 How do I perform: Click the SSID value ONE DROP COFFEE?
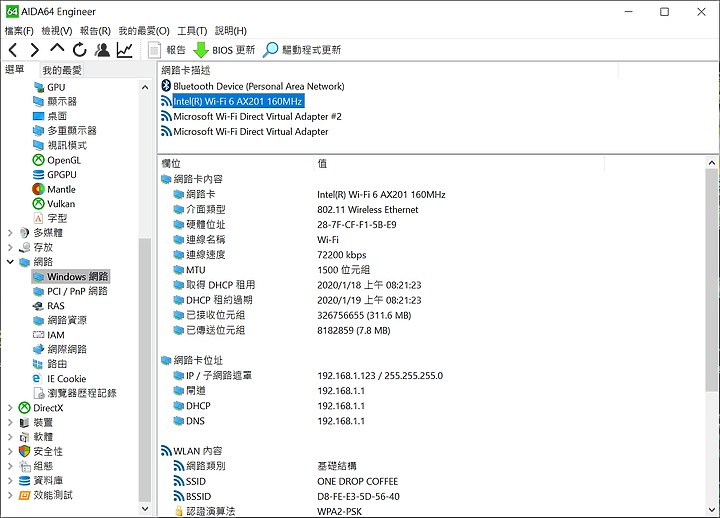point(358,481)
